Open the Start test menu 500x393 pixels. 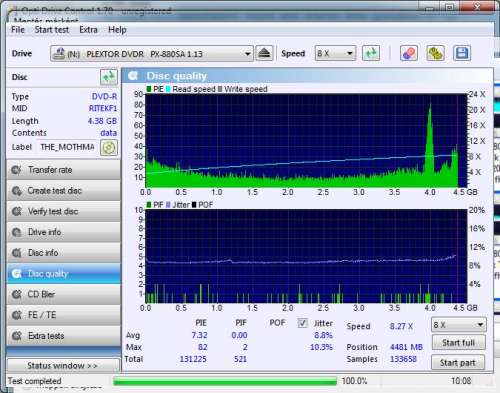click(52, 30)
